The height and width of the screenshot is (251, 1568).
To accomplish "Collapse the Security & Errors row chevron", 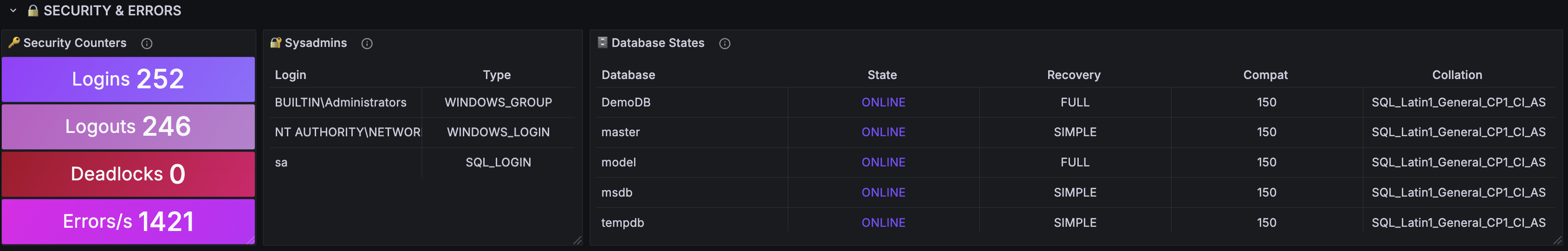I will [x=13, y=10].
